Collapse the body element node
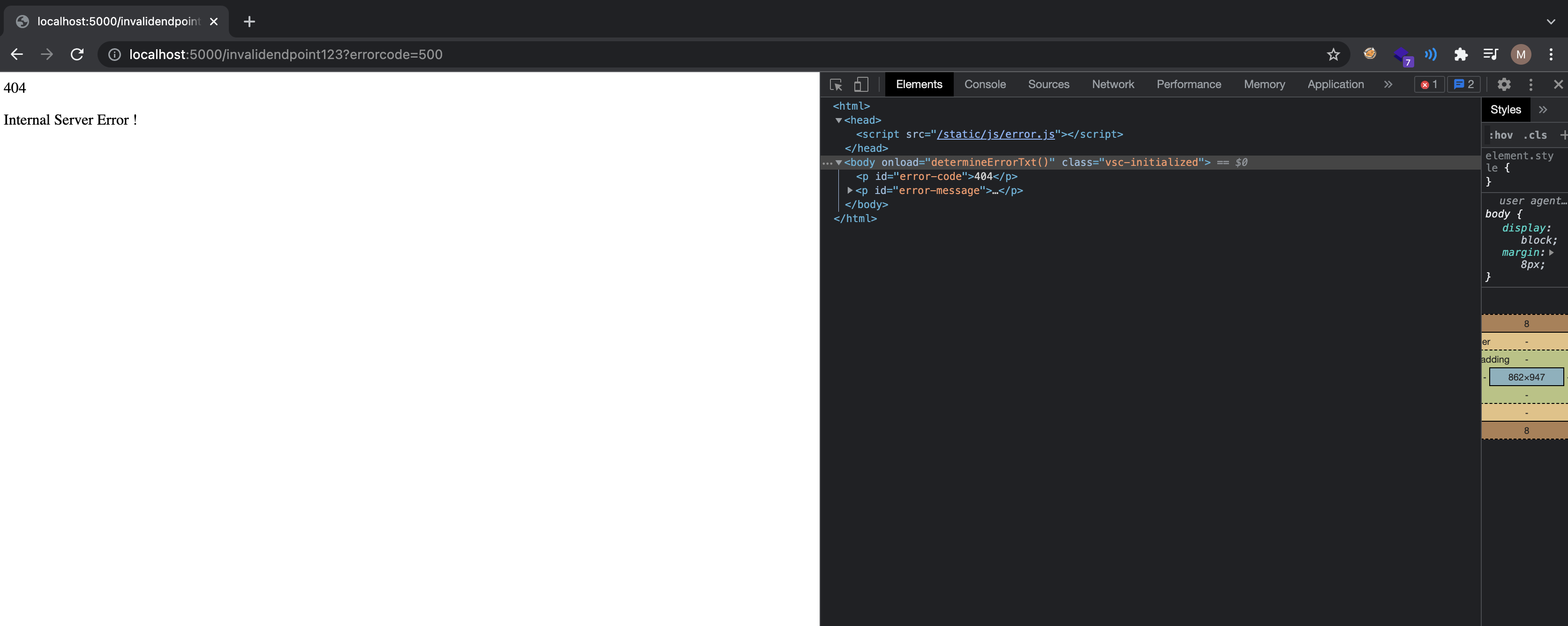Viewport: 1568px width, 626px height. (x=839, y=163)
